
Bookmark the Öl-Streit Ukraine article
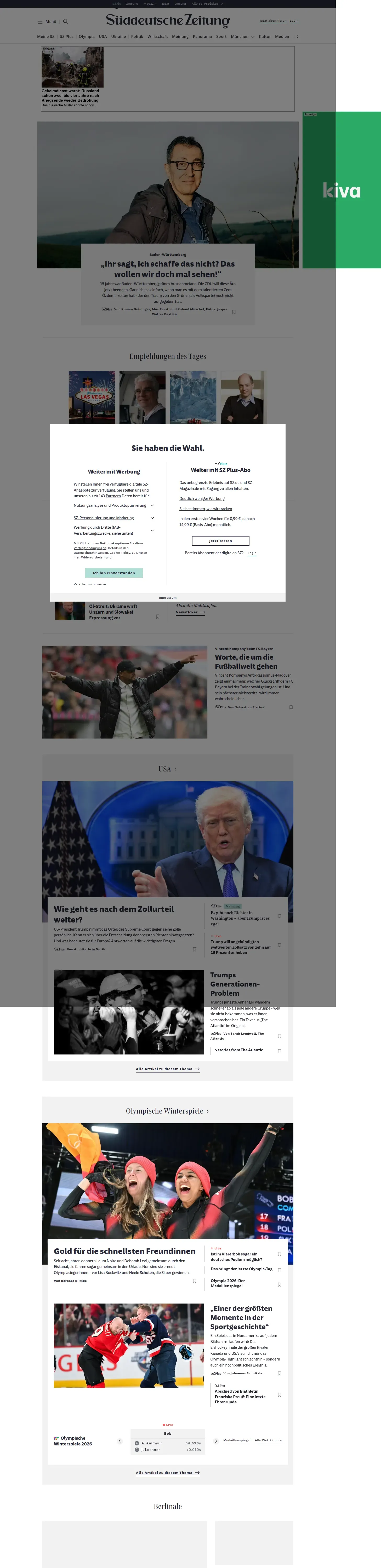coord(158,616)
